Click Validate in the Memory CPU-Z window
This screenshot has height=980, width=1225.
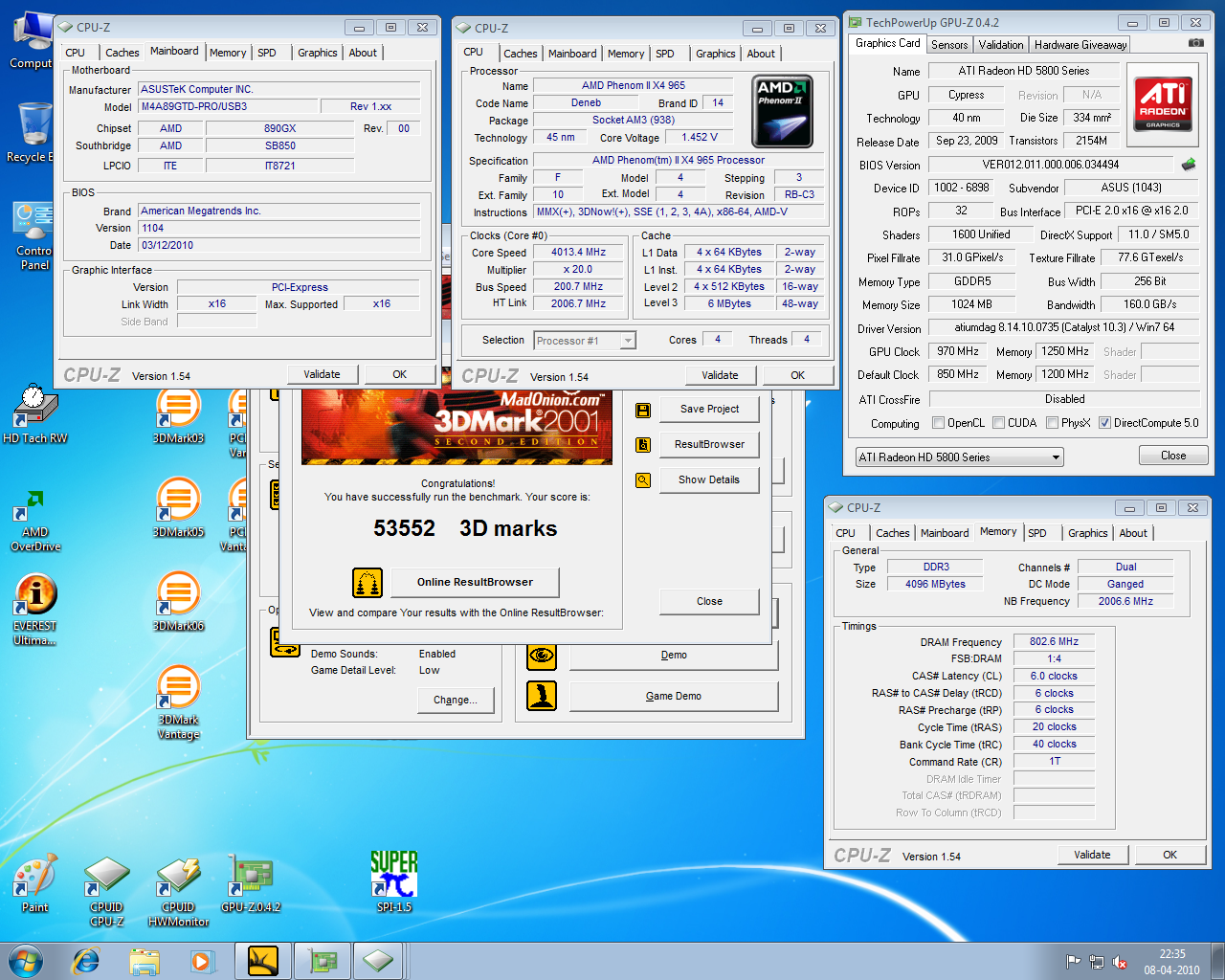[1092, 855]
